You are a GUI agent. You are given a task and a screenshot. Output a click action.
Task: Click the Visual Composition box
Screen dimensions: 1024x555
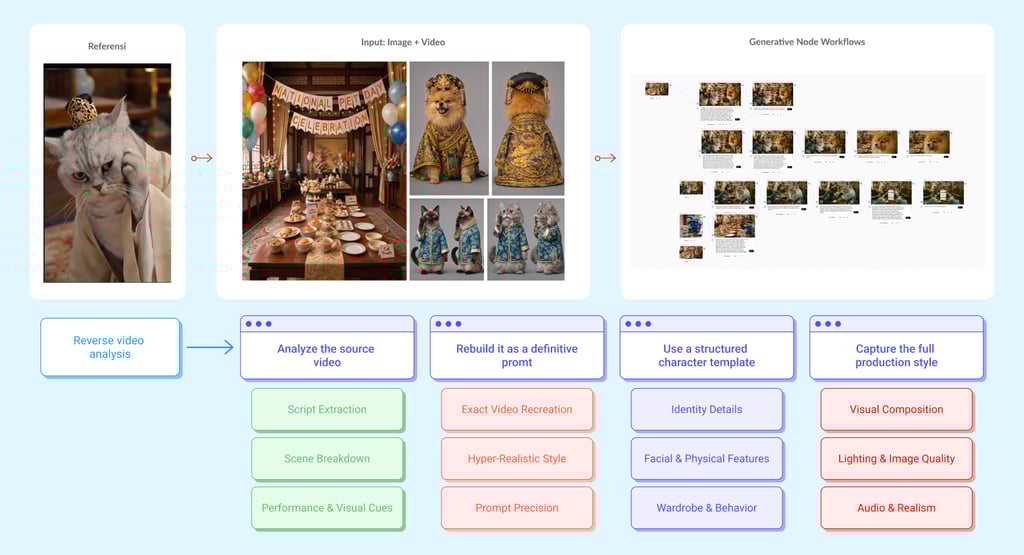[896, 409]
